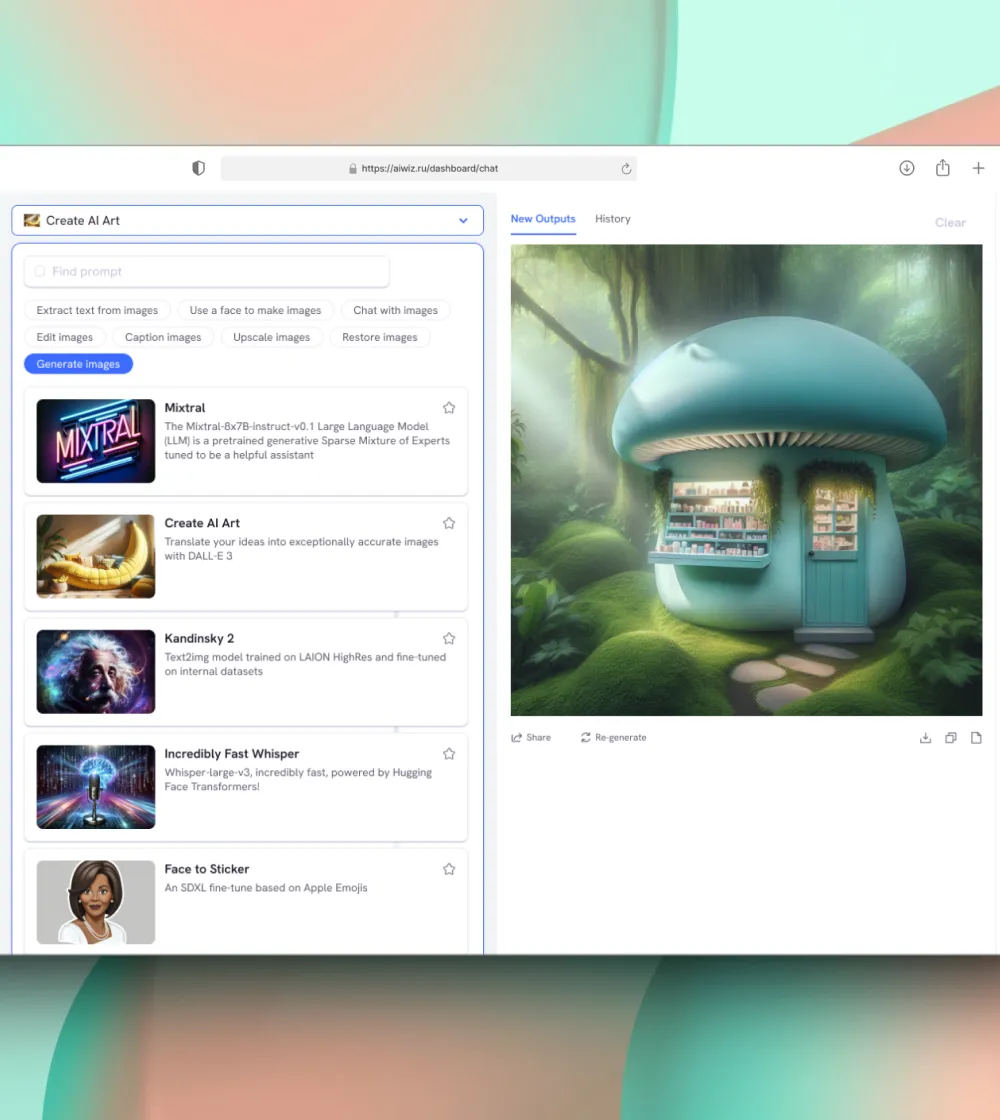Select the Upscale images filter chip
Screen dimensions: 1000x1120
pos(271,337)
